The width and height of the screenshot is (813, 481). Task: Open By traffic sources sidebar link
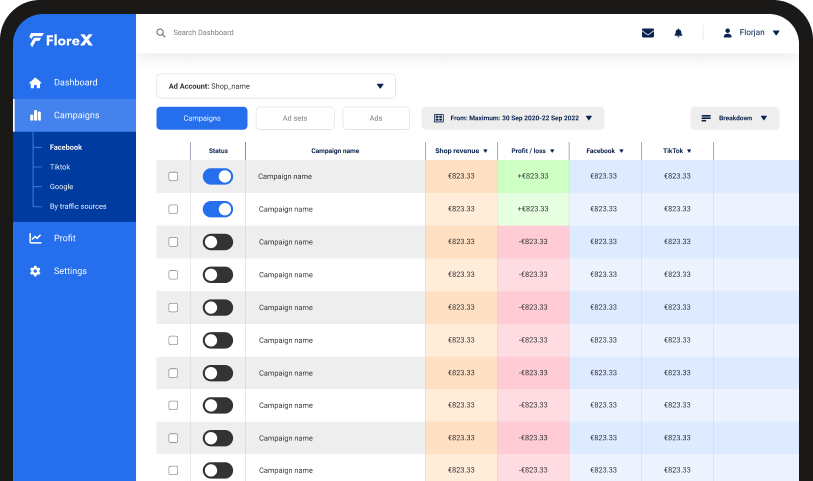tap(78, 206)
